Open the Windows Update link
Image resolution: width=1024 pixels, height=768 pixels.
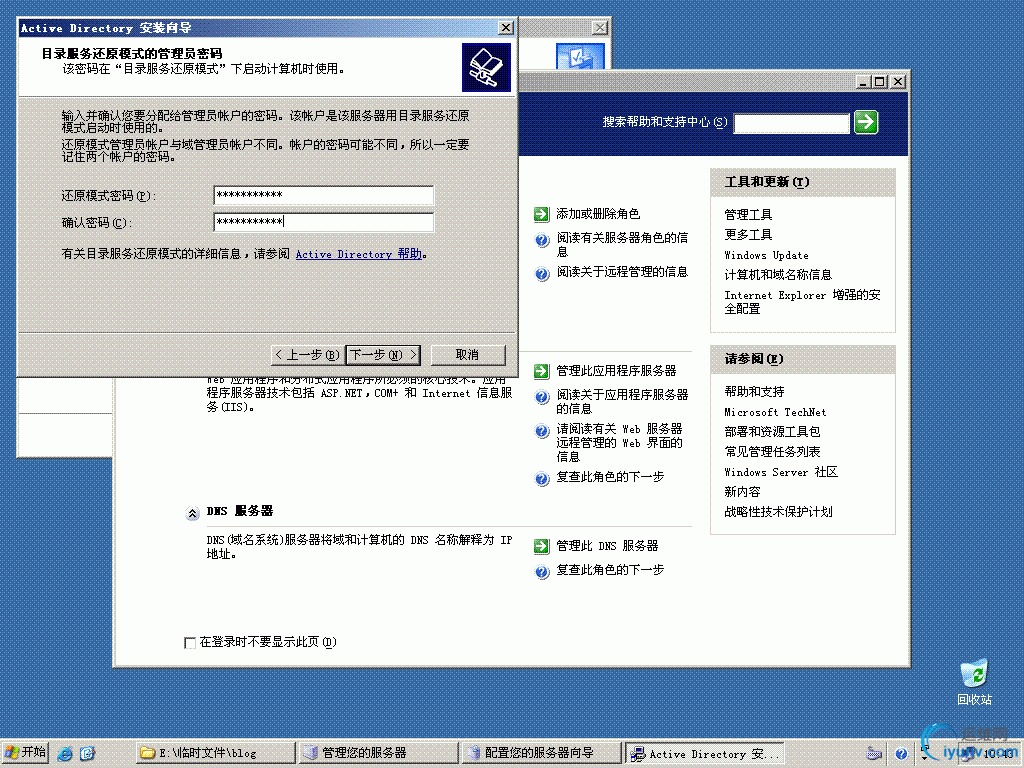766,255
